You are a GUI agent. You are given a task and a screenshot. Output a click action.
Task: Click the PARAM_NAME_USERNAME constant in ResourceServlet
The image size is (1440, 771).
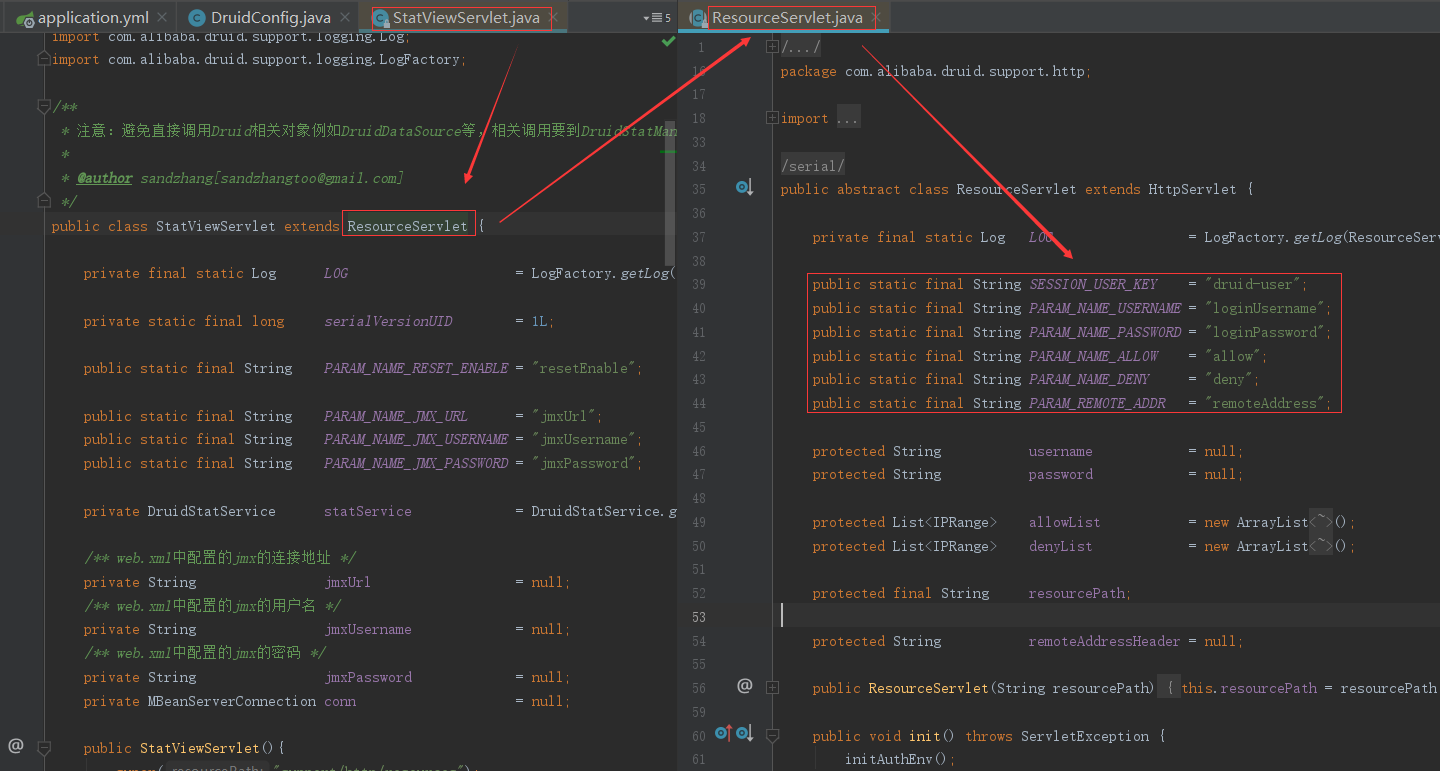(x=1105, y=308)
